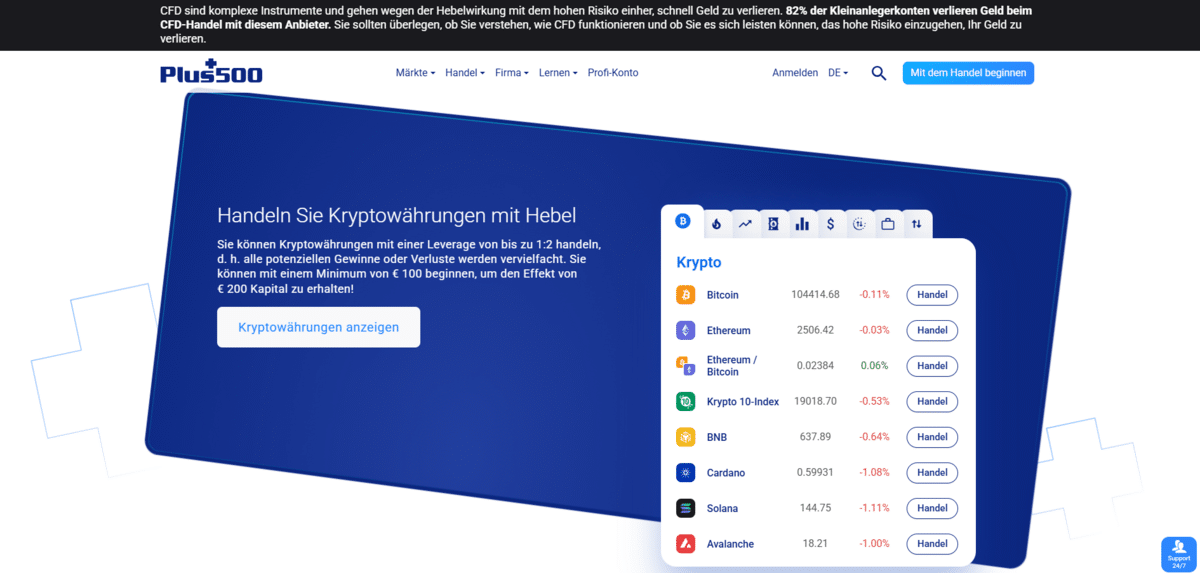This screenshot has width=1200, height=573.
Task: Open the Lernen menu
Action: point(558,73)
